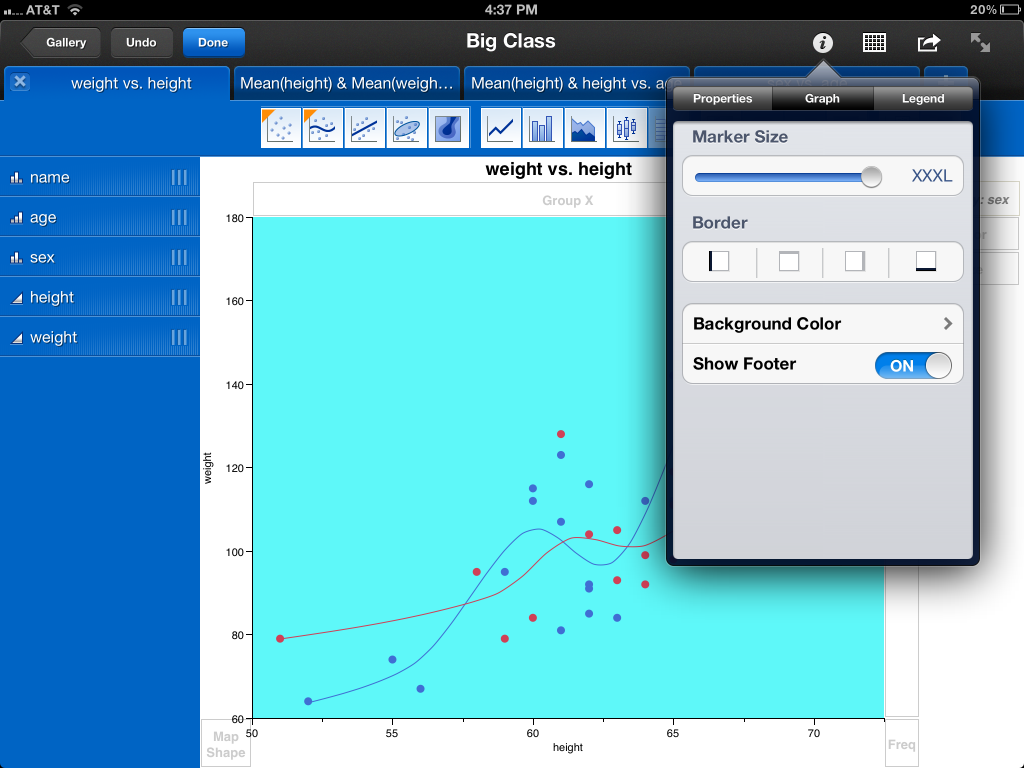Tap the reorder handle for height
This screenshot has width=1024, height=768.
coord(179,298)
